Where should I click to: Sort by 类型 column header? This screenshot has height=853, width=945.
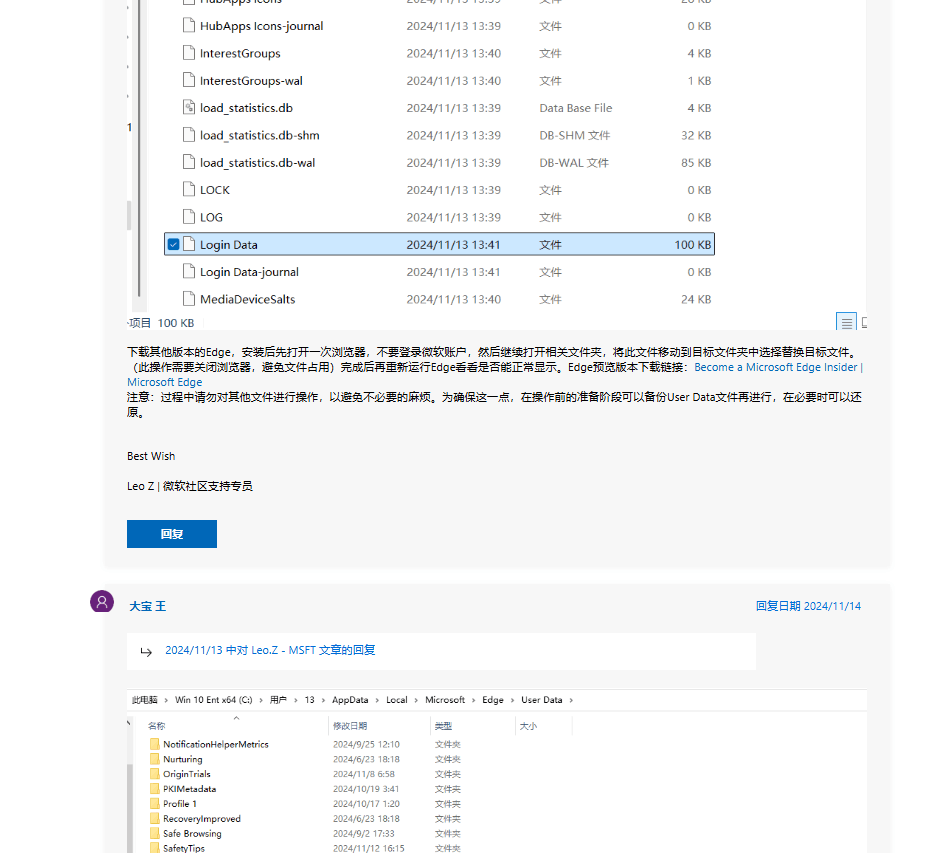444,726
